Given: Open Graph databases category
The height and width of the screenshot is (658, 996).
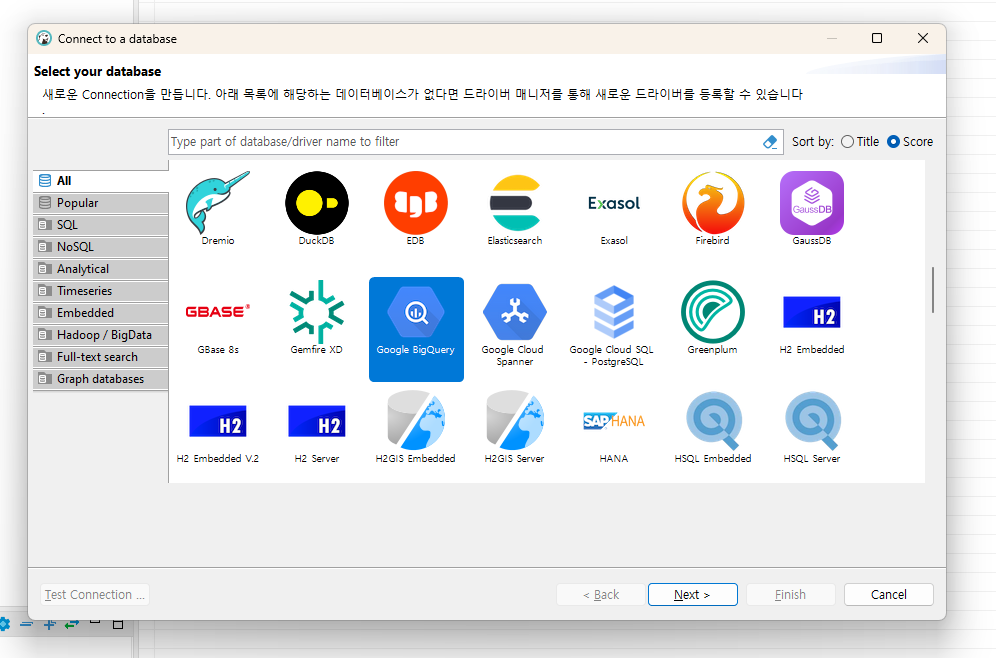Looking at the screenshot, I should pyautogui.click(x=100, y=379).
